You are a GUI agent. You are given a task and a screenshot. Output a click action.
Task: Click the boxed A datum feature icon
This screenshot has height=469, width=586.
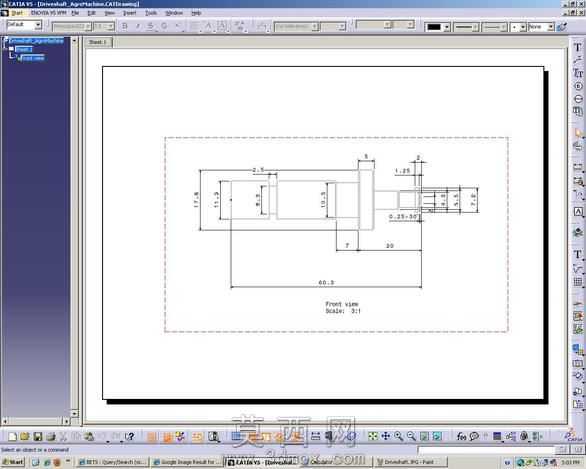[x=578, y=212]
